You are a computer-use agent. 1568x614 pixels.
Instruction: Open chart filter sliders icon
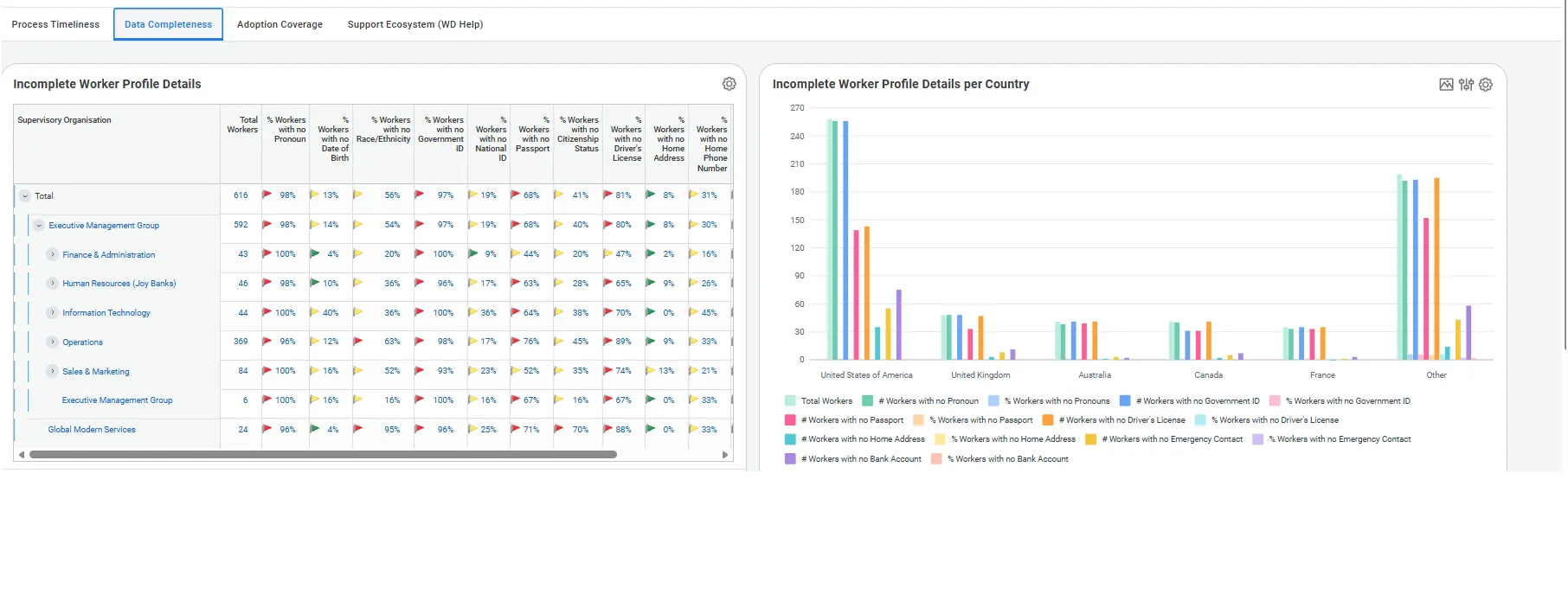1466,85
